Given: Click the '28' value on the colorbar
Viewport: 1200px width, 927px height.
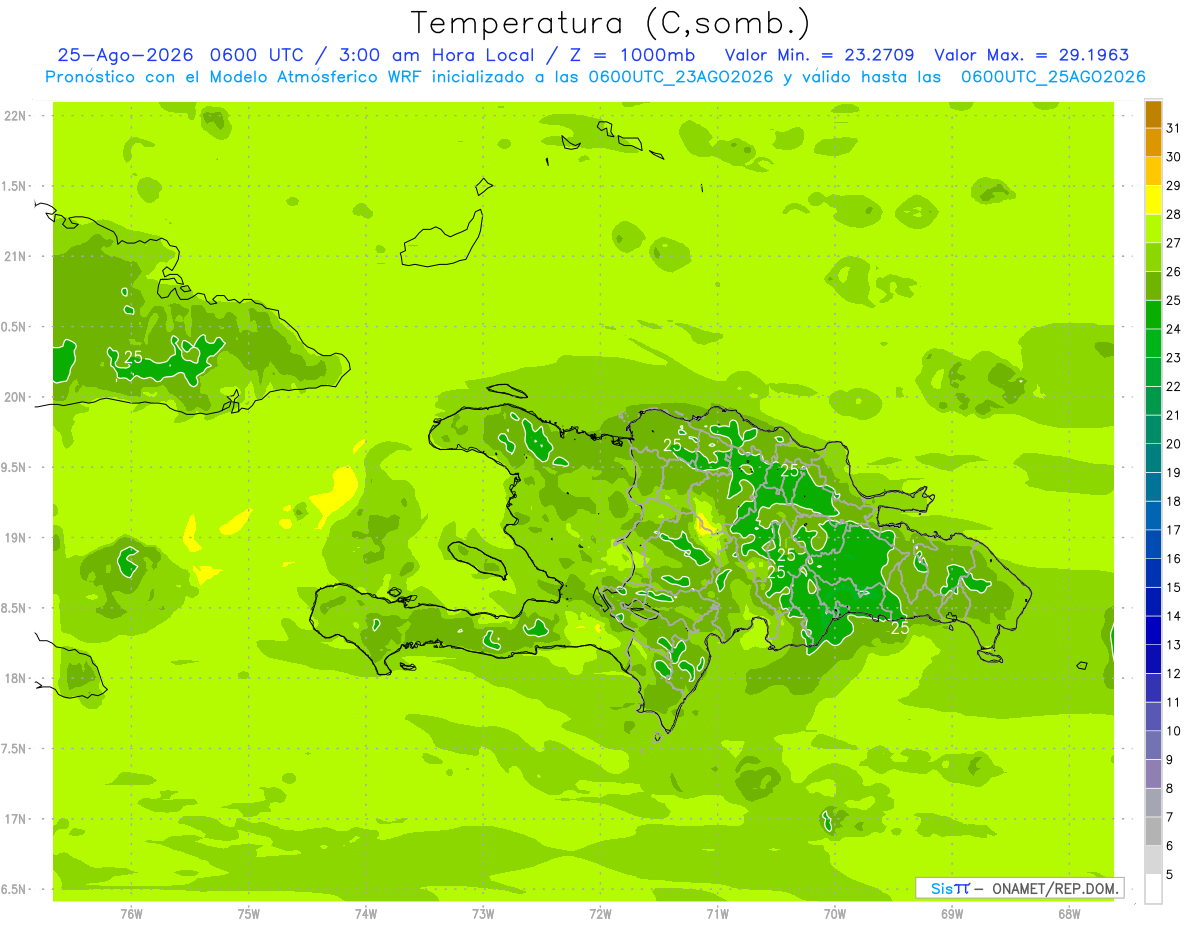Looking at the screenshot, I should (1173, 214).
